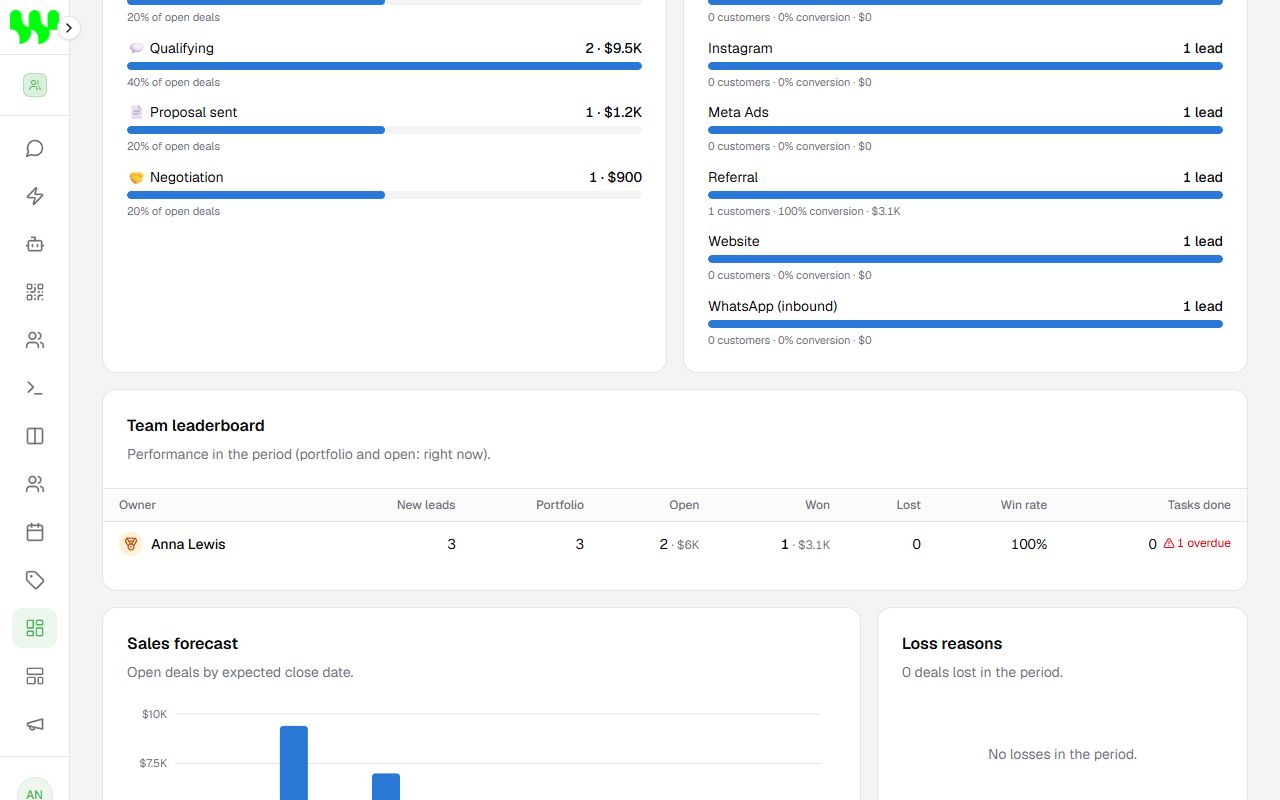
Task: Click the 100% win rate value
Action: tap(1029, 544)
